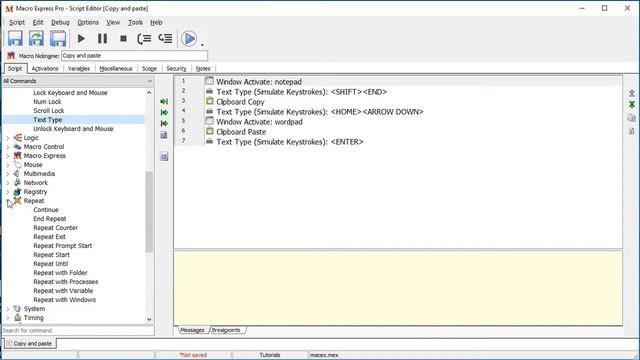
Task: Click the Registry category icon
Action: 18,191
